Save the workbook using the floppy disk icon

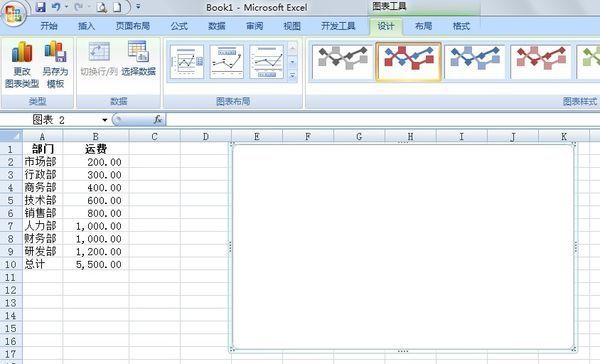(40, 7)
